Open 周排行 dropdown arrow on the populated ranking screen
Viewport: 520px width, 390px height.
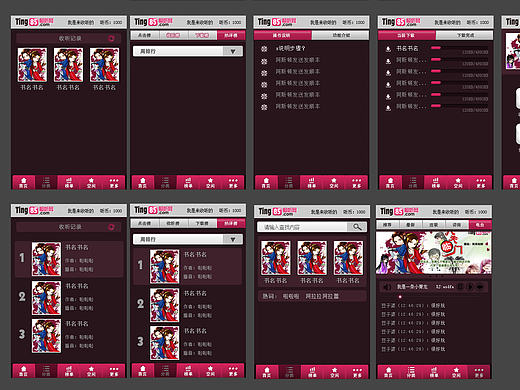tap(233, 239)
